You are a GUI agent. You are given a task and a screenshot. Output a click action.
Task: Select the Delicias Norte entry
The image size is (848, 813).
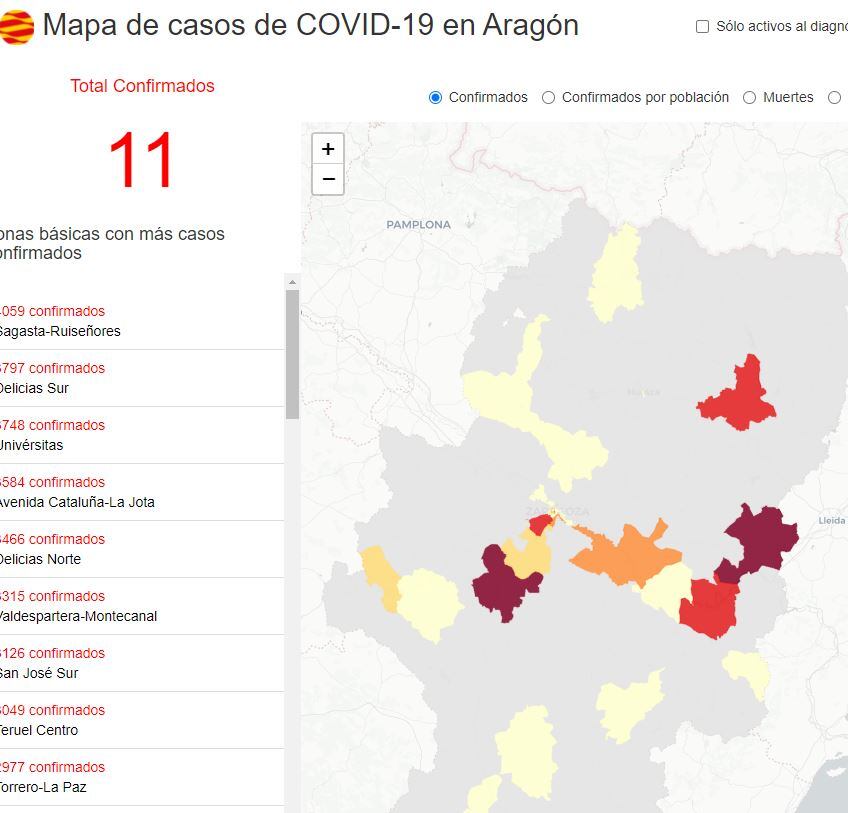[41, 559]
